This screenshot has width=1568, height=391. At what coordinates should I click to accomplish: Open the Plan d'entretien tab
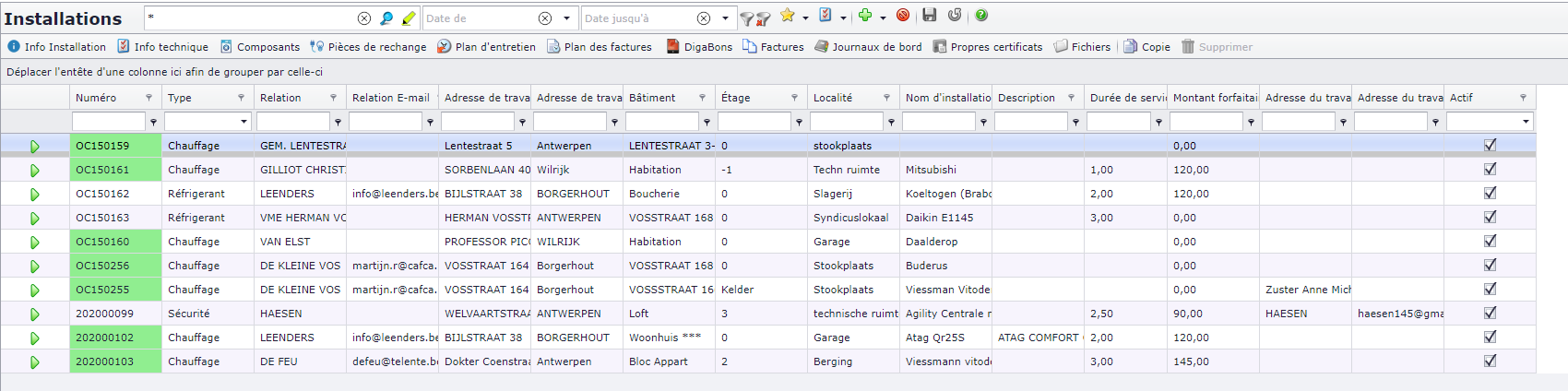[486, 47]
